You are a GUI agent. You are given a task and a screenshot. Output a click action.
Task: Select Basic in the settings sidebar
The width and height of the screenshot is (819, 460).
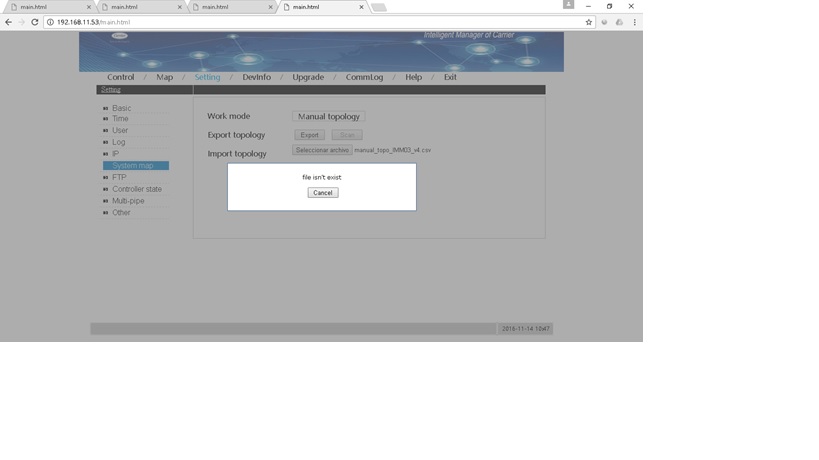click(121, 108)
